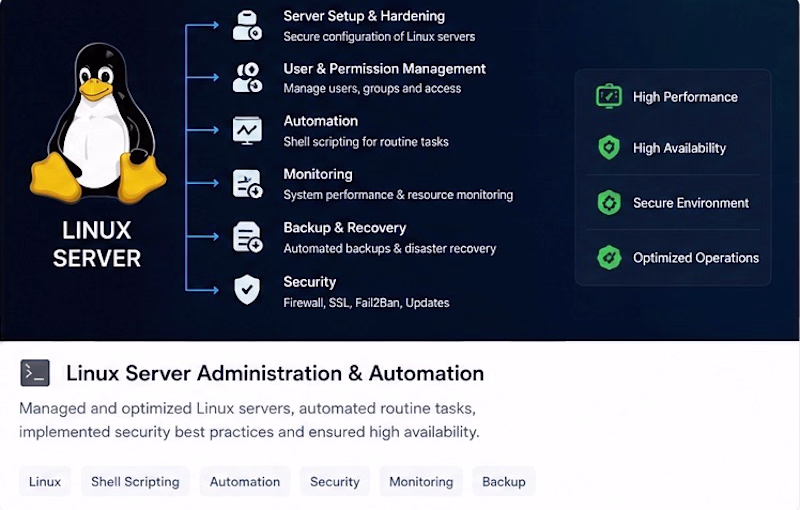The height and width of the screenshot is (510, 800).
Task: Click the 'Managed and optimized Linux servers' description
Action: [249, 420]
